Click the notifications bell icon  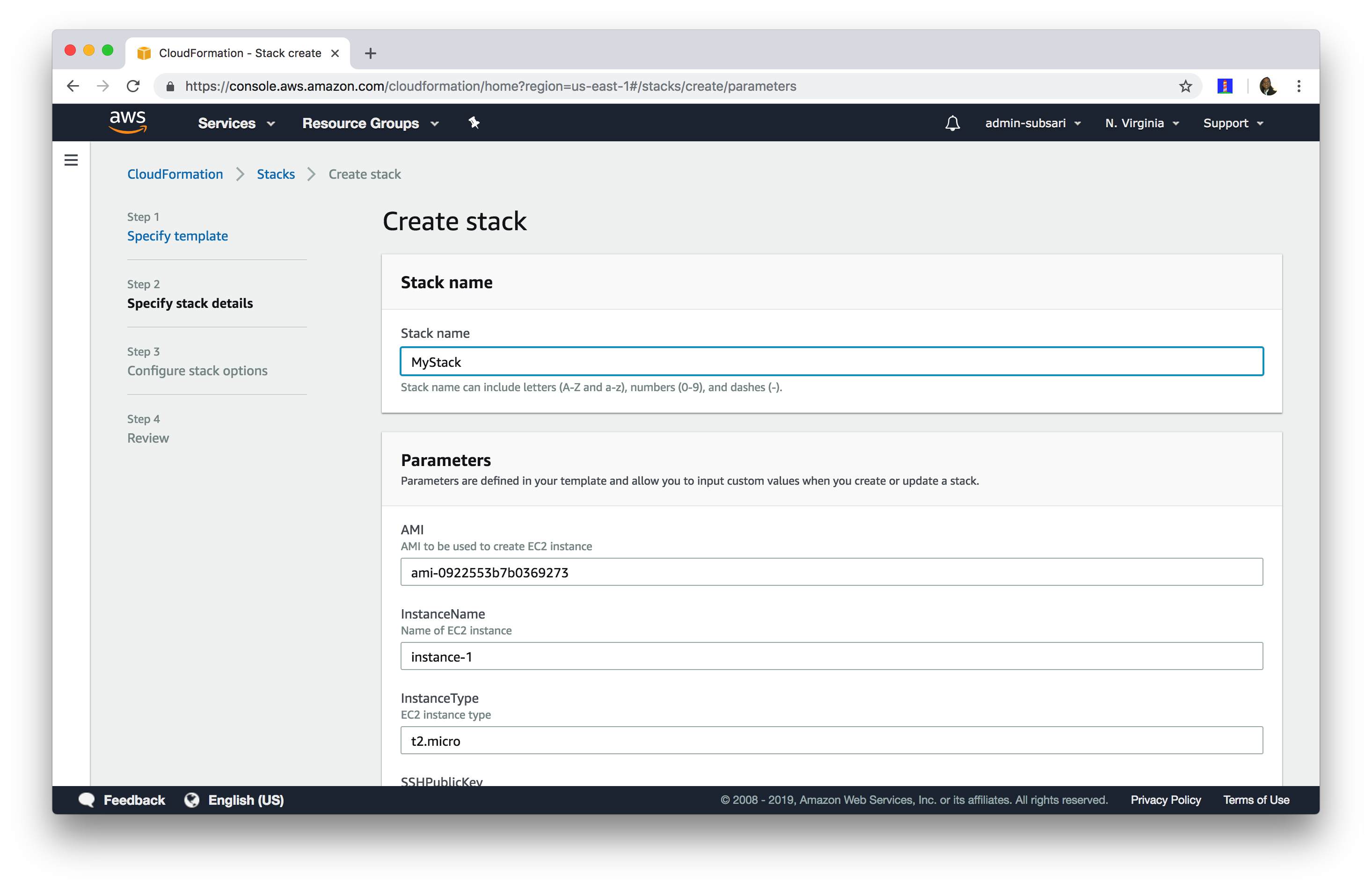(950, 123)
